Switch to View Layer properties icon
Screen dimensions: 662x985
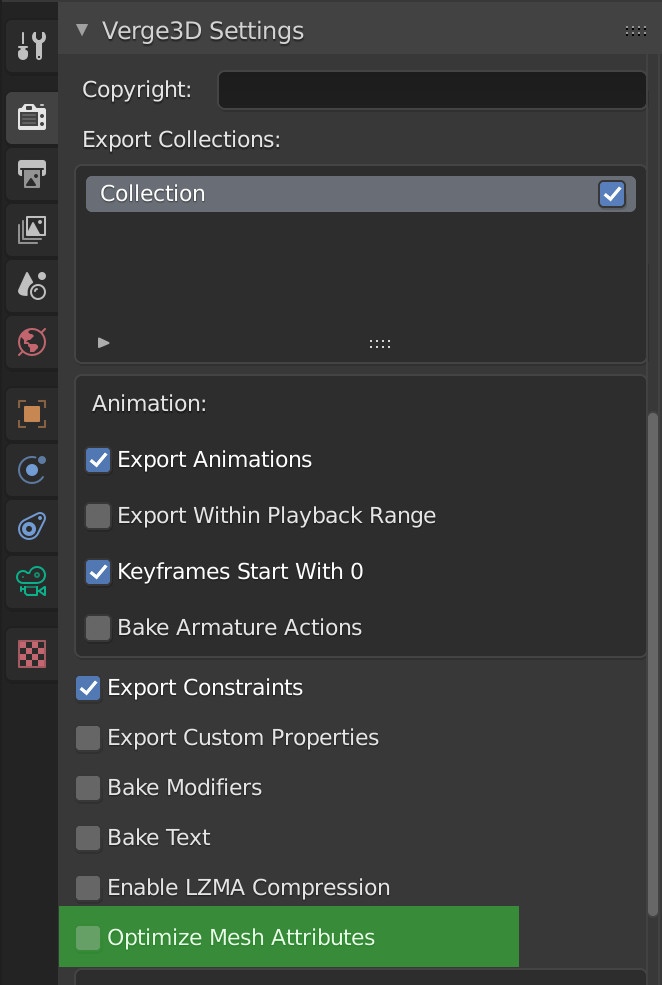tap(31, 230)
